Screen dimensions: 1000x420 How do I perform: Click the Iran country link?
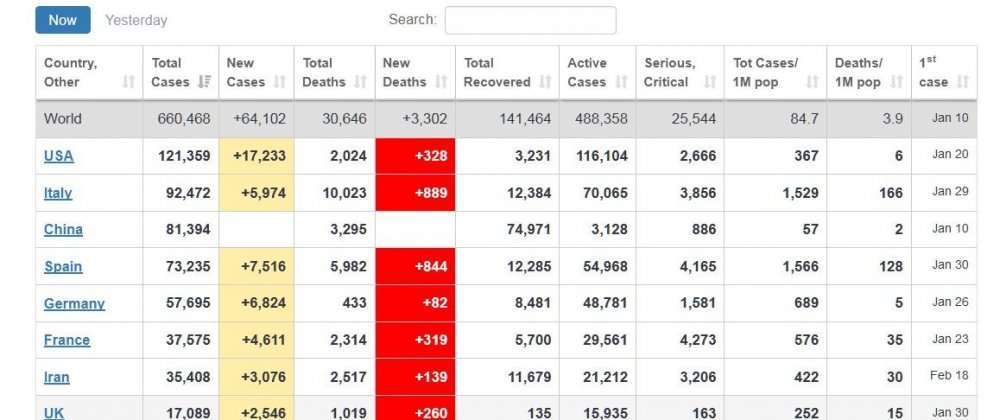click(x=57, y=377)
